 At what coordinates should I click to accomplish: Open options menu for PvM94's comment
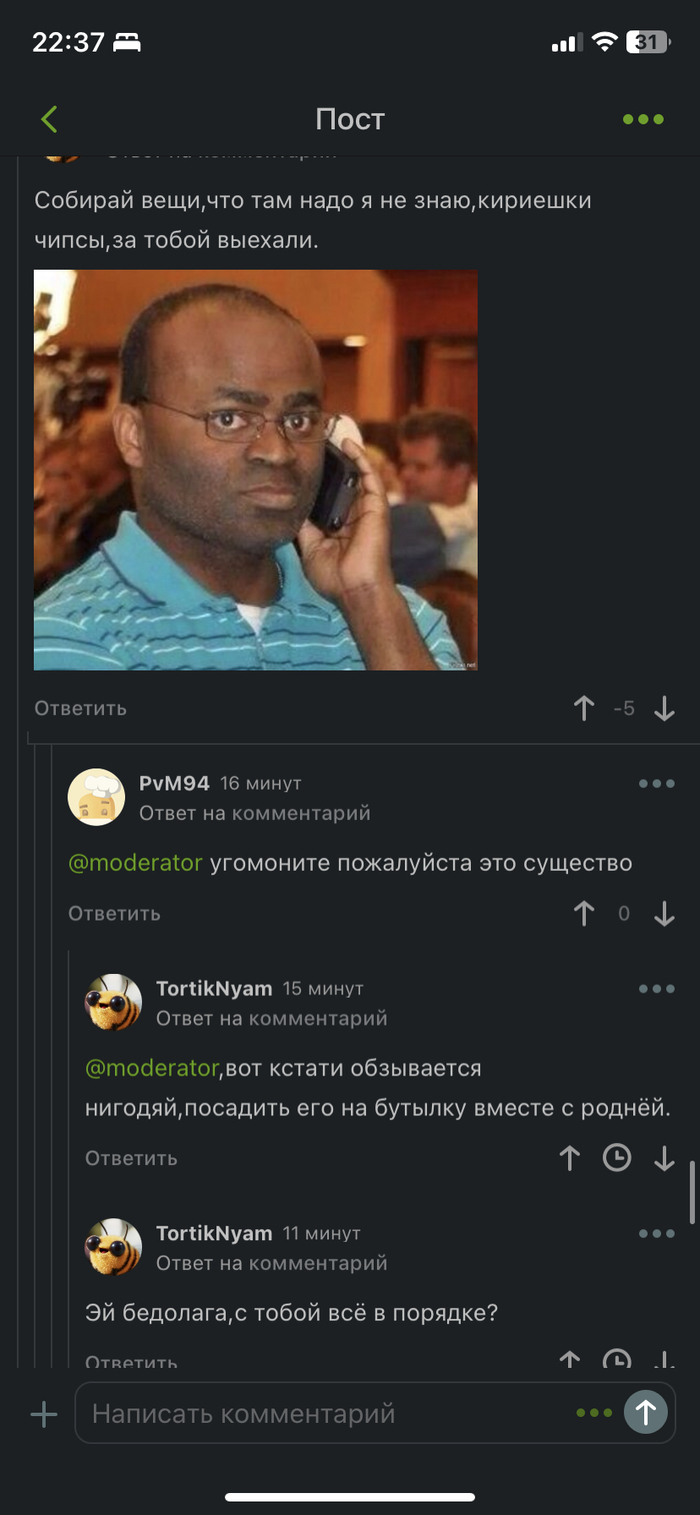pos(657,783)
